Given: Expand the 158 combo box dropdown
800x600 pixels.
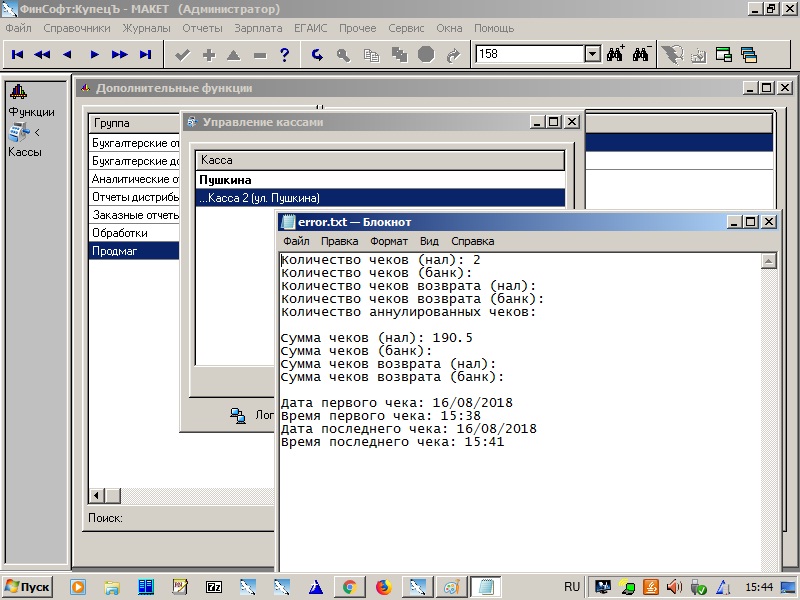Looking at the screenshot, I should point(591,54).
